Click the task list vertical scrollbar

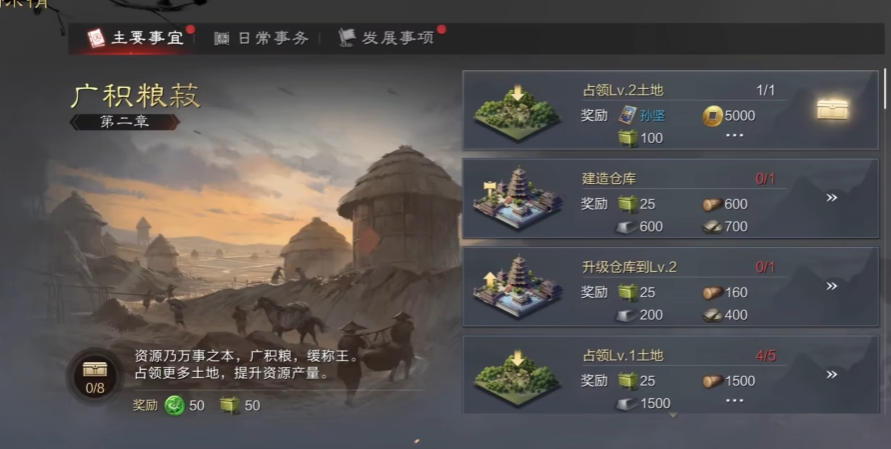[885, 89]
